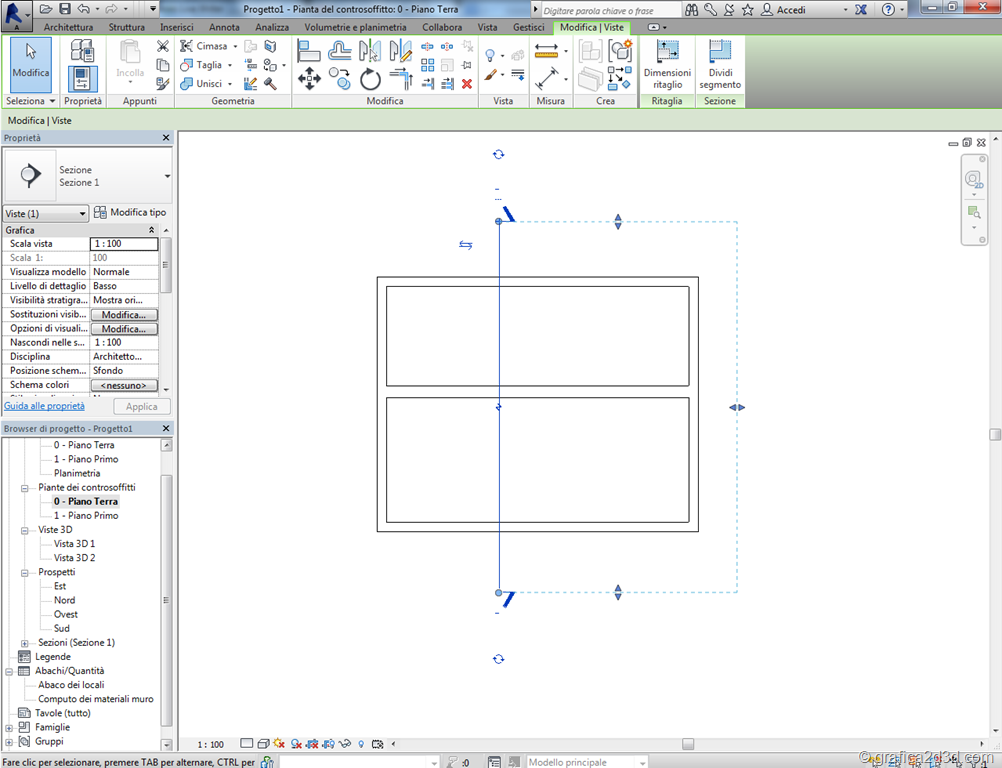Screen dimensions: 1002x768
Task: Toggle reveal hidden elements lightbulb in view bar
Action: pyautogui.click(x=361, y=744)
